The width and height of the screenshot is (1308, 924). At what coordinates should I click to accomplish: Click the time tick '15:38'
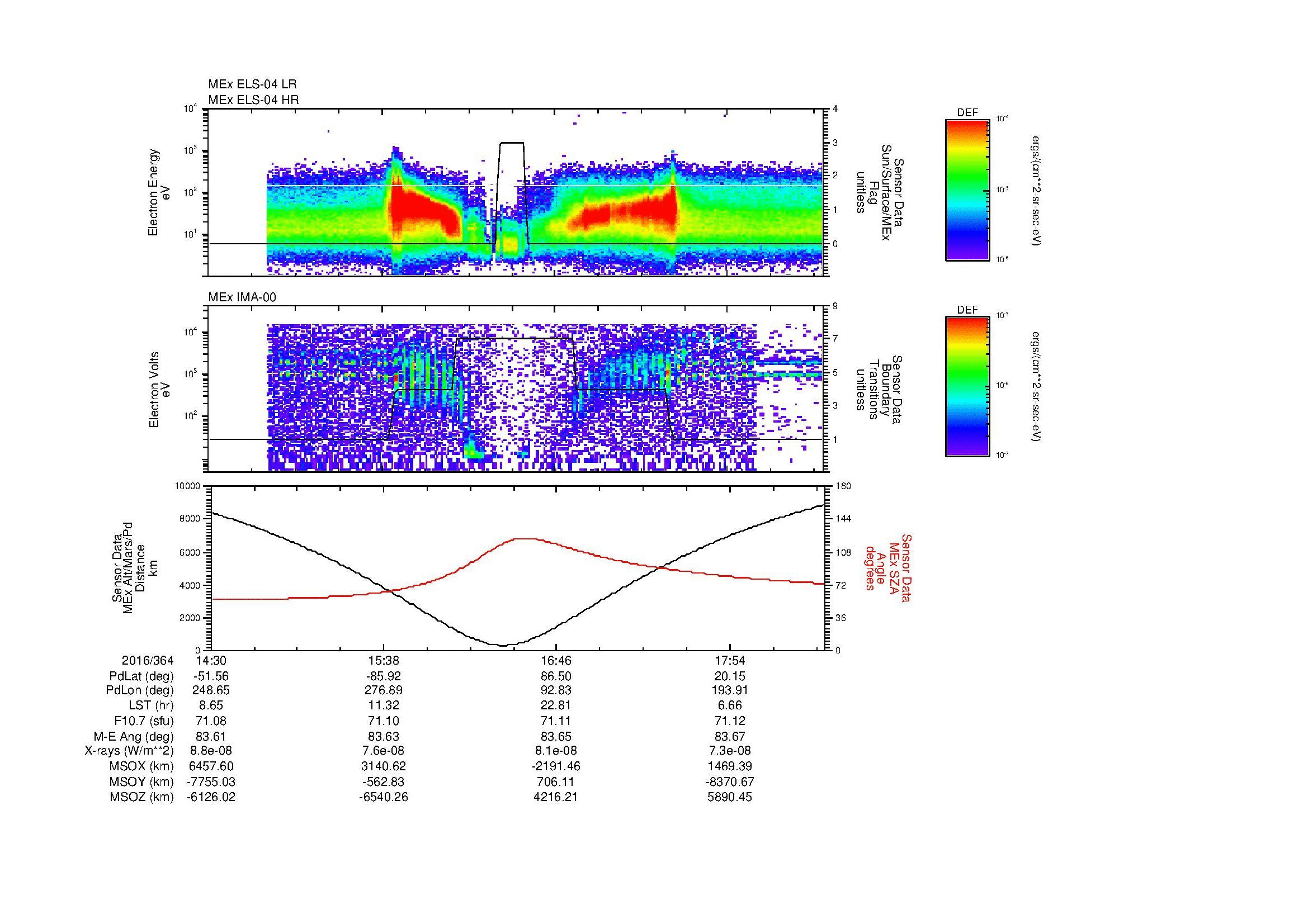384,661
